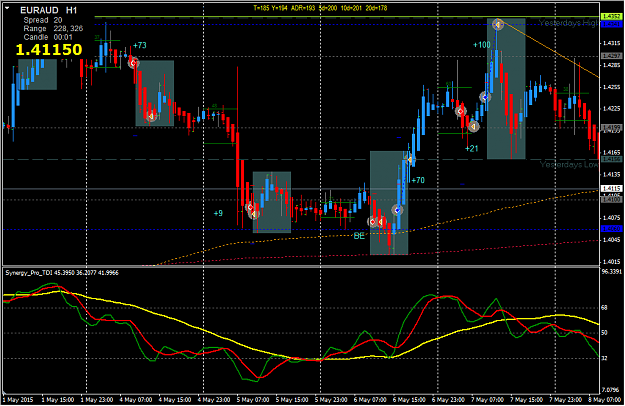This screenshot has height=406, width=625.
Task: Click the +73 profit label
Action: point(140,45)
